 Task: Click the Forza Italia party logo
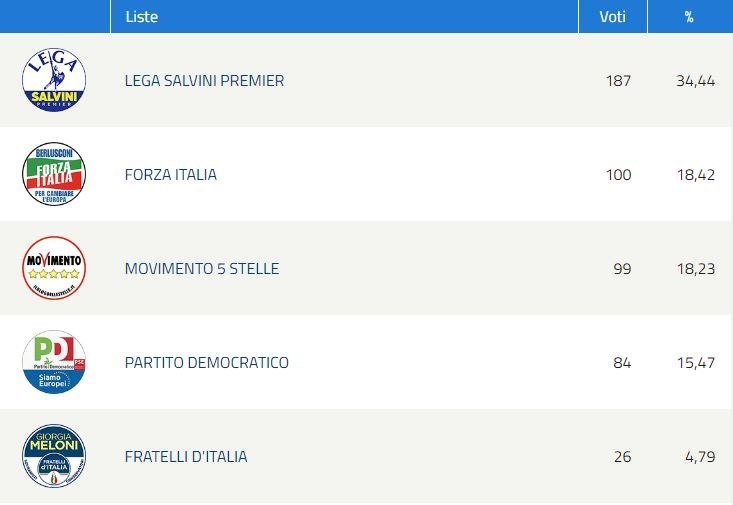[x=54, y=174]
